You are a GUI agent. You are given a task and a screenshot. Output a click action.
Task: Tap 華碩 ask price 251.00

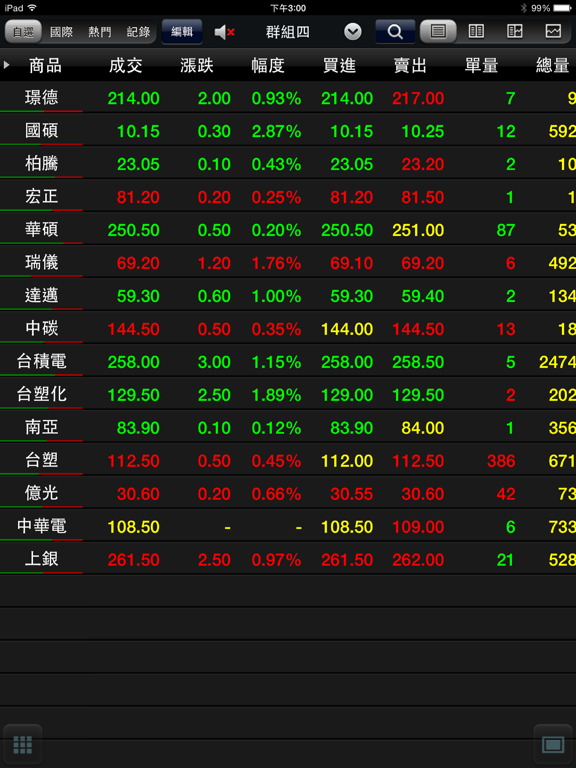click(x=418, y=230)
